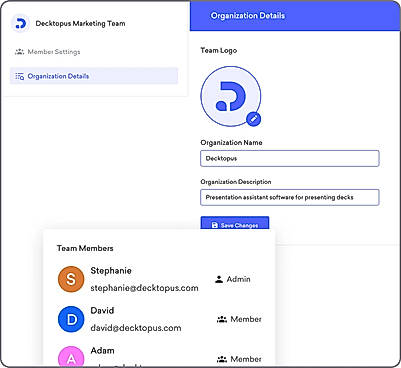The height and width of the screenshot is (368, 401).
Task: Click the Decktopus logo beside team name
Action: [x=20, y=23]
